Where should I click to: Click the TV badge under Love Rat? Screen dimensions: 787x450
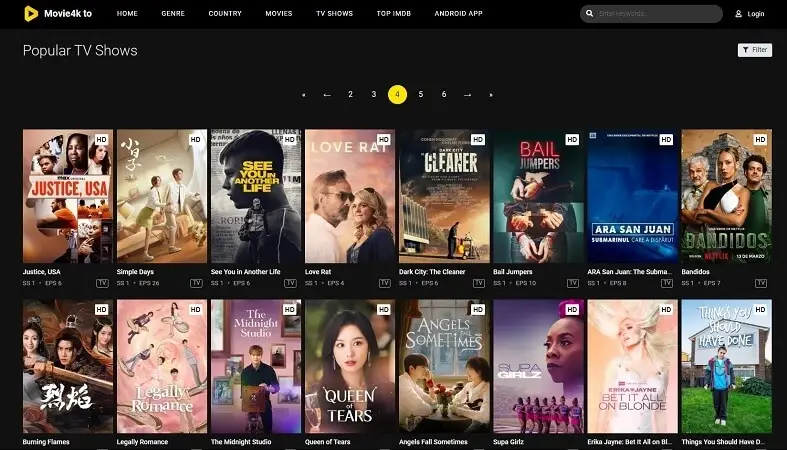pyautogui.click(x=384, y=283)
